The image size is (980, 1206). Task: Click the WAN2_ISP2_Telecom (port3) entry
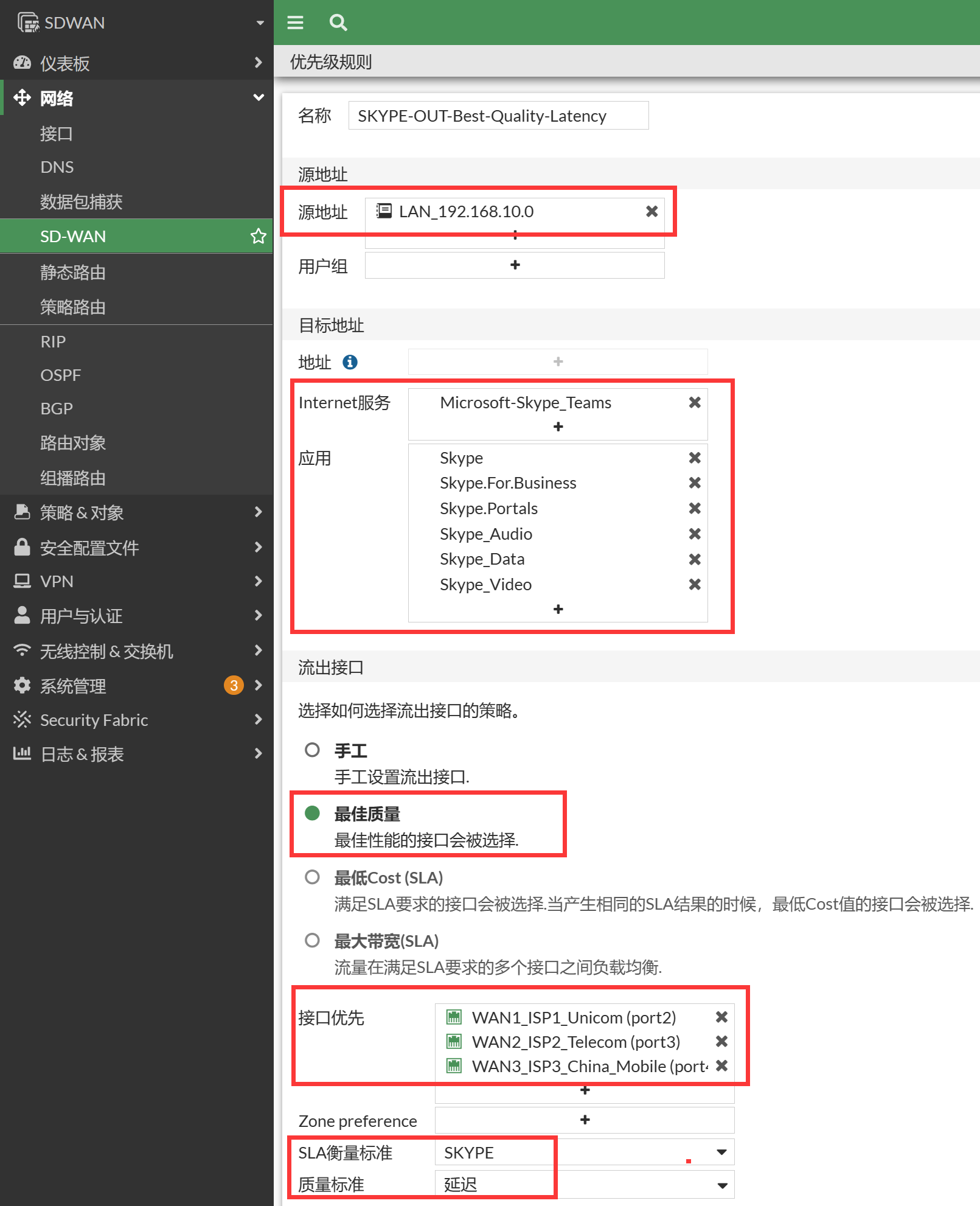575,1042
